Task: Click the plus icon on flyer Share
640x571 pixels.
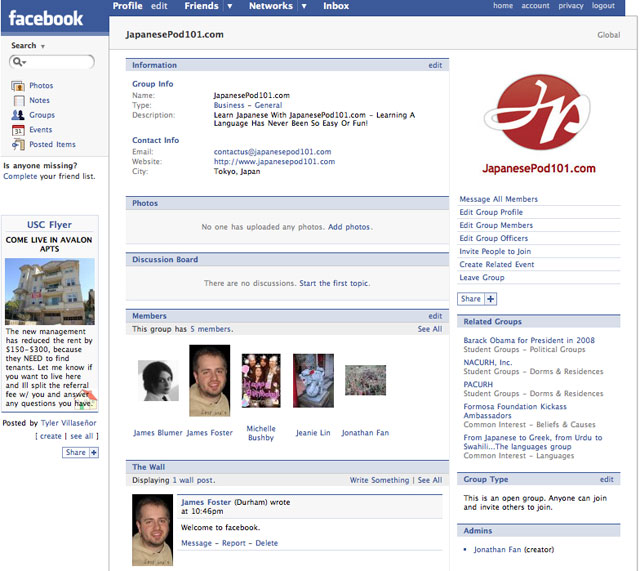Action: click(94, 453)
